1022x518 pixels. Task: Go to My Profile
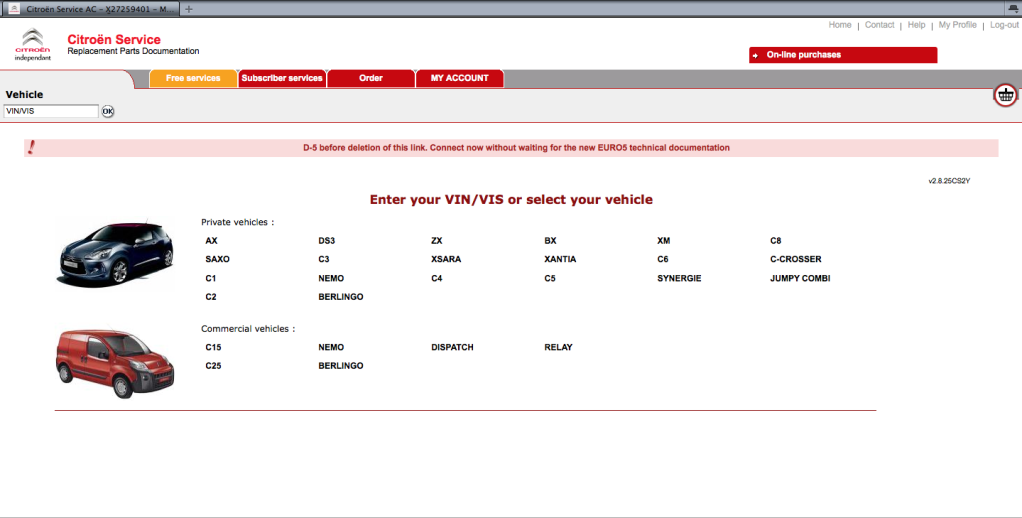tap(957, 25)
